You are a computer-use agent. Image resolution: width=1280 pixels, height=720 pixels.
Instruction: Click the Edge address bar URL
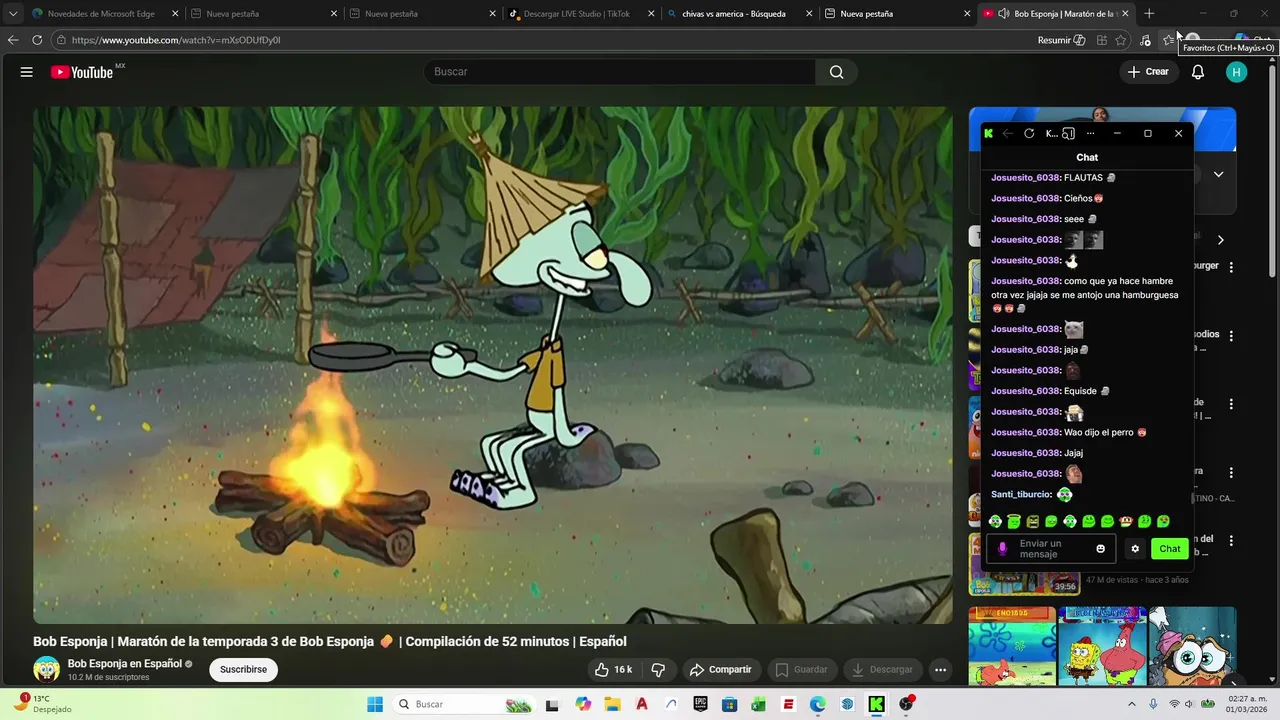(176, 40)
